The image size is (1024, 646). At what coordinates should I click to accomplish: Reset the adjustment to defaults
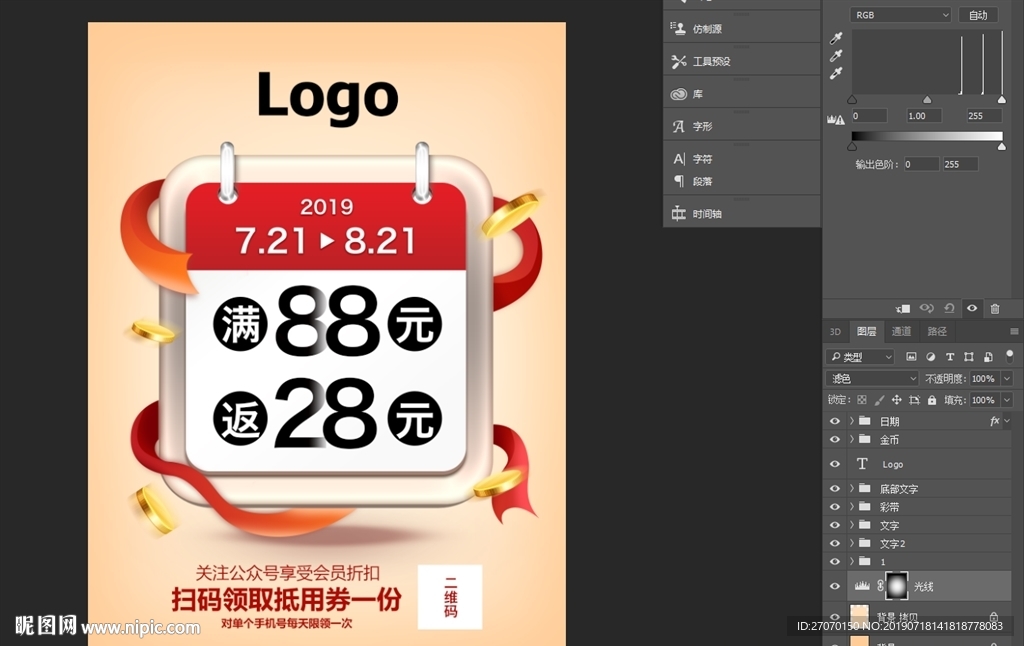pos(949,308)
